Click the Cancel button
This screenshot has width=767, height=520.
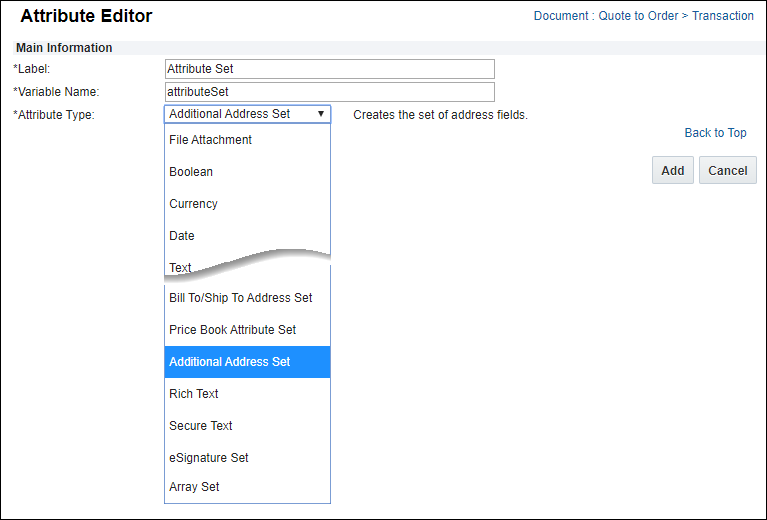tap(728, 170)
